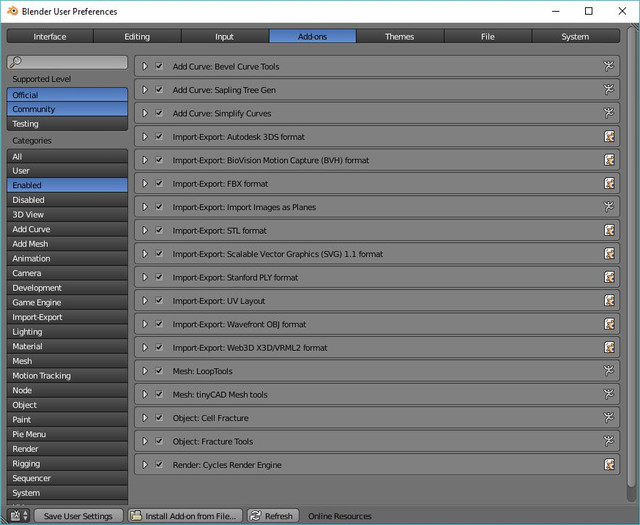Click community icon on Bevel Curve Tools row
640x525 pixels.
pyautogui.click(x=609, y=66)
